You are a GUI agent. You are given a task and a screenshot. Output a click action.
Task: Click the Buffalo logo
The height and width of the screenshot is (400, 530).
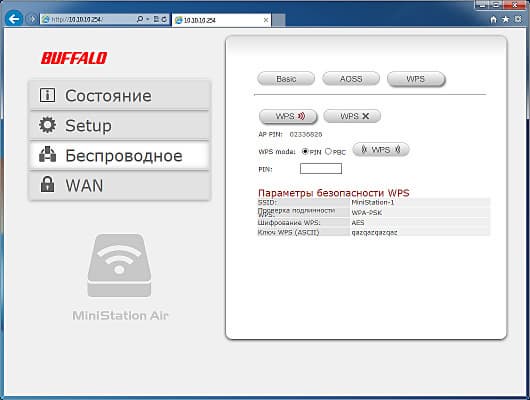74,58
